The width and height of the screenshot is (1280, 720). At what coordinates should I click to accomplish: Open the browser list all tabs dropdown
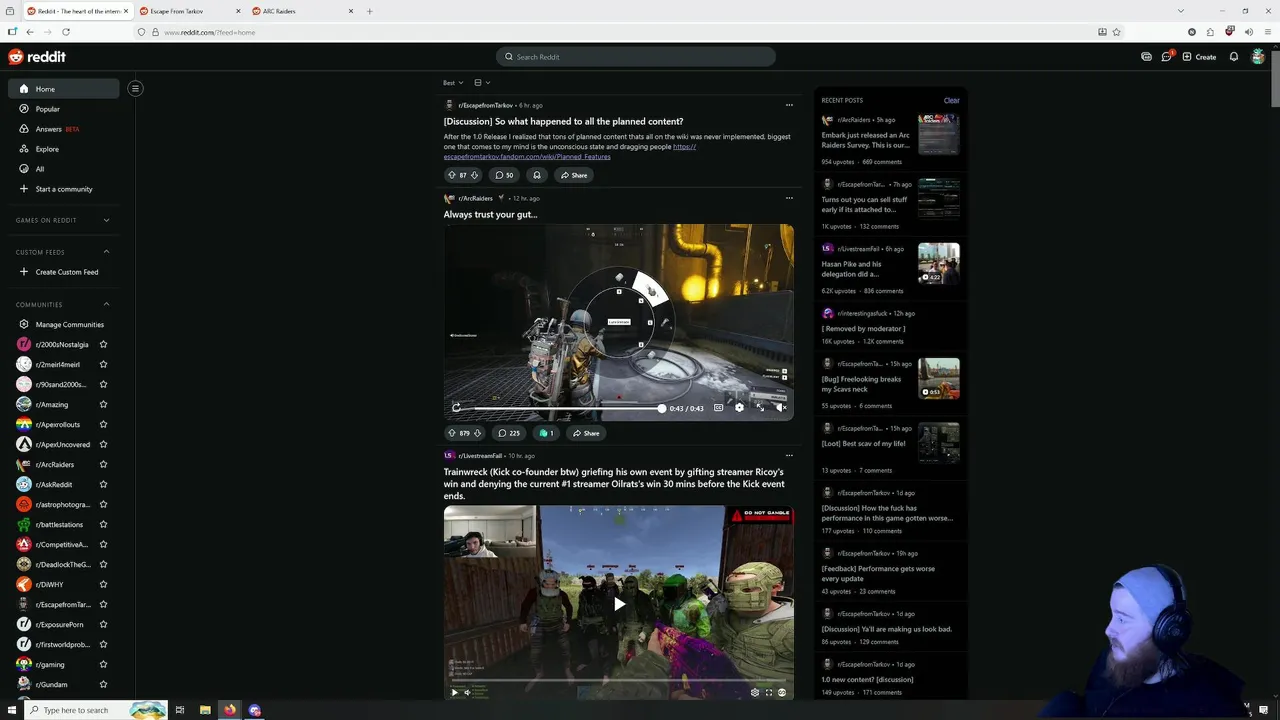pyautogui.click(x=1181, y=11)
